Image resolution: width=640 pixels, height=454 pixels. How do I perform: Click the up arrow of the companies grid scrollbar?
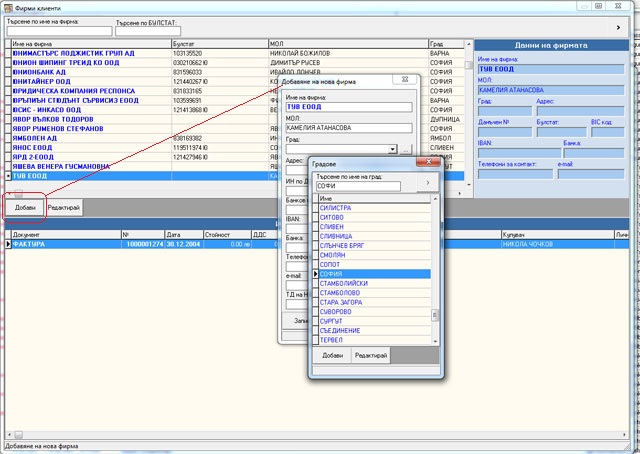point(469,44)
